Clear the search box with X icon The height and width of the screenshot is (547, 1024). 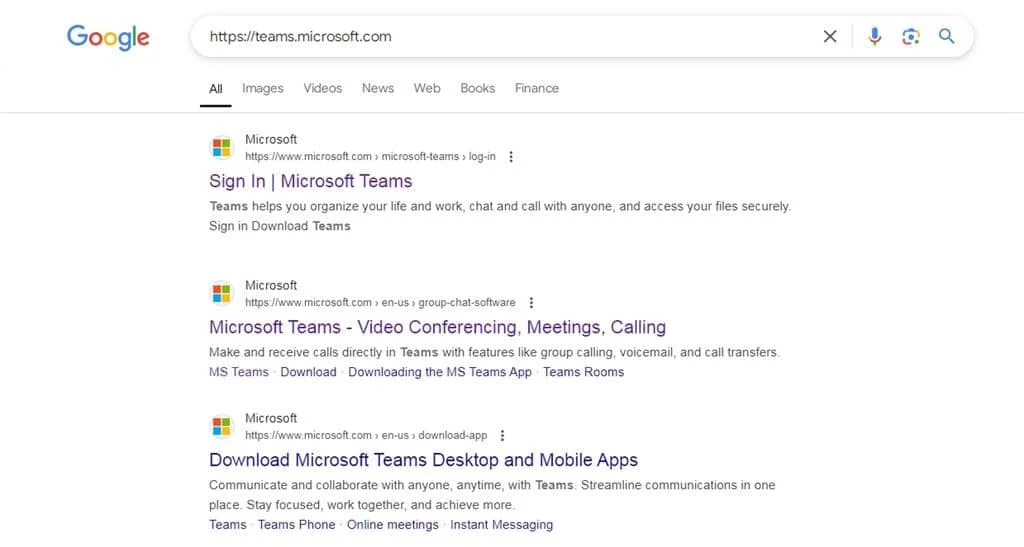coord(829,37)
